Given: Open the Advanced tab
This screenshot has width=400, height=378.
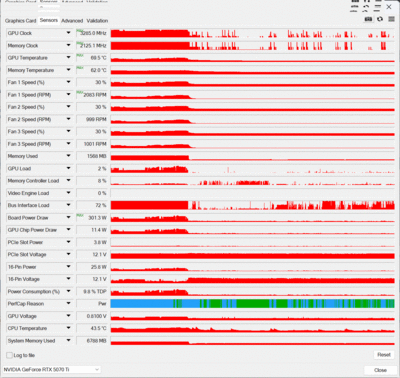Looking at the screenshot, I should [x=72, y=21].
